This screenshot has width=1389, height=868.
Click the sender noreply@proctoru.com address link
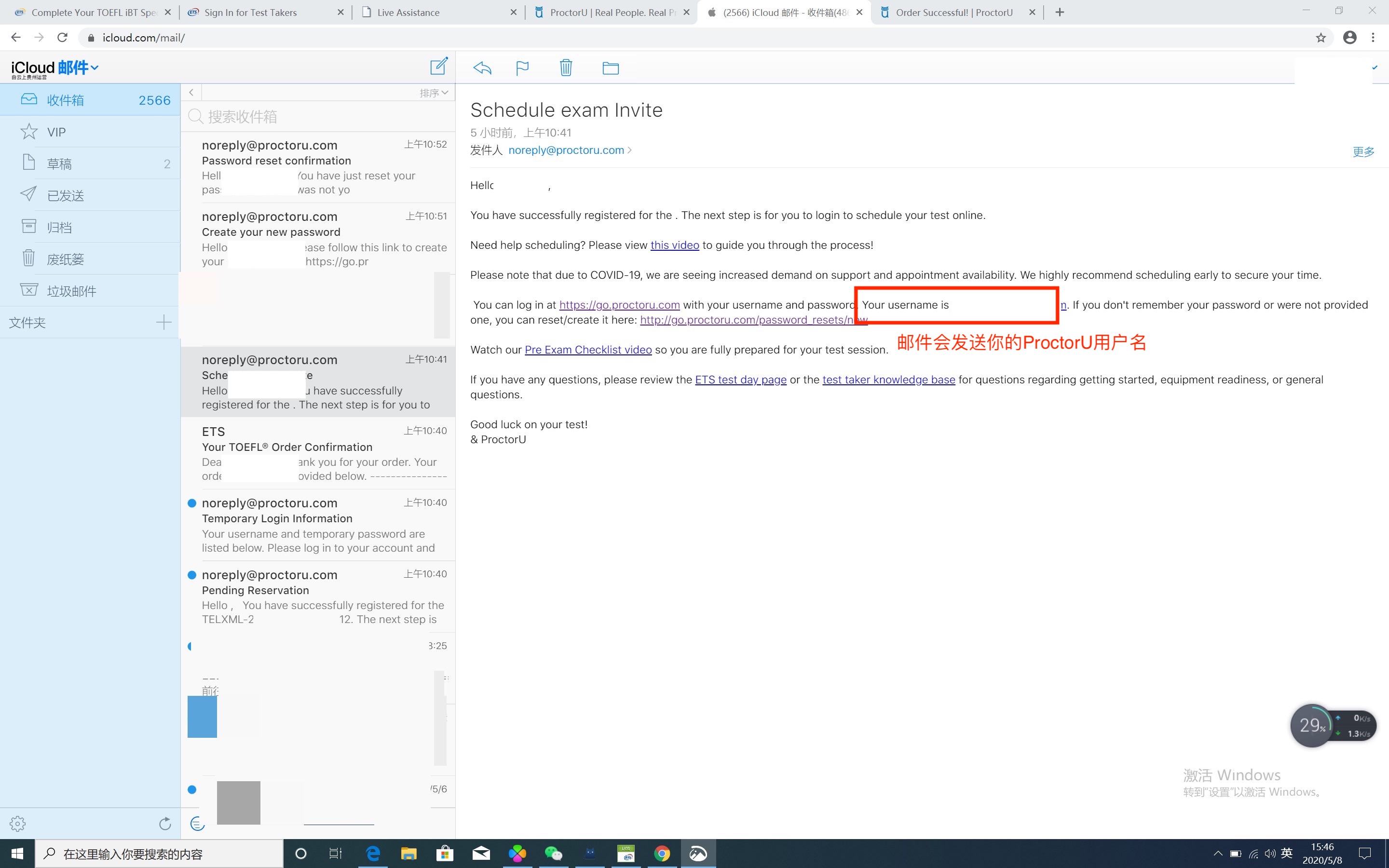[566, 150]
